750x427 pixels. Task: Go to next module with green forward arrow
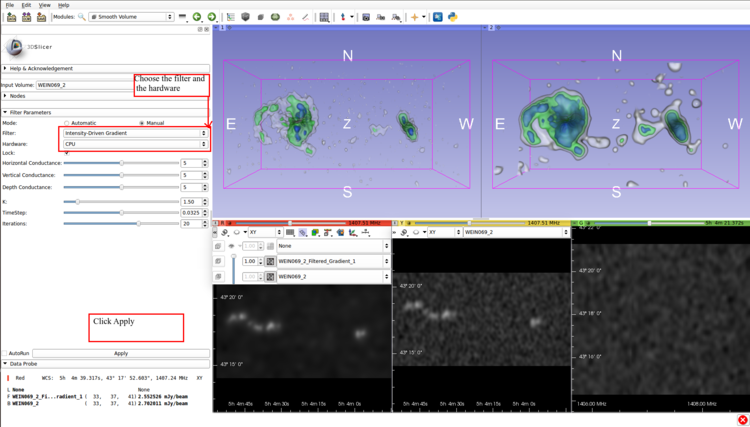[x=211, y=17]
